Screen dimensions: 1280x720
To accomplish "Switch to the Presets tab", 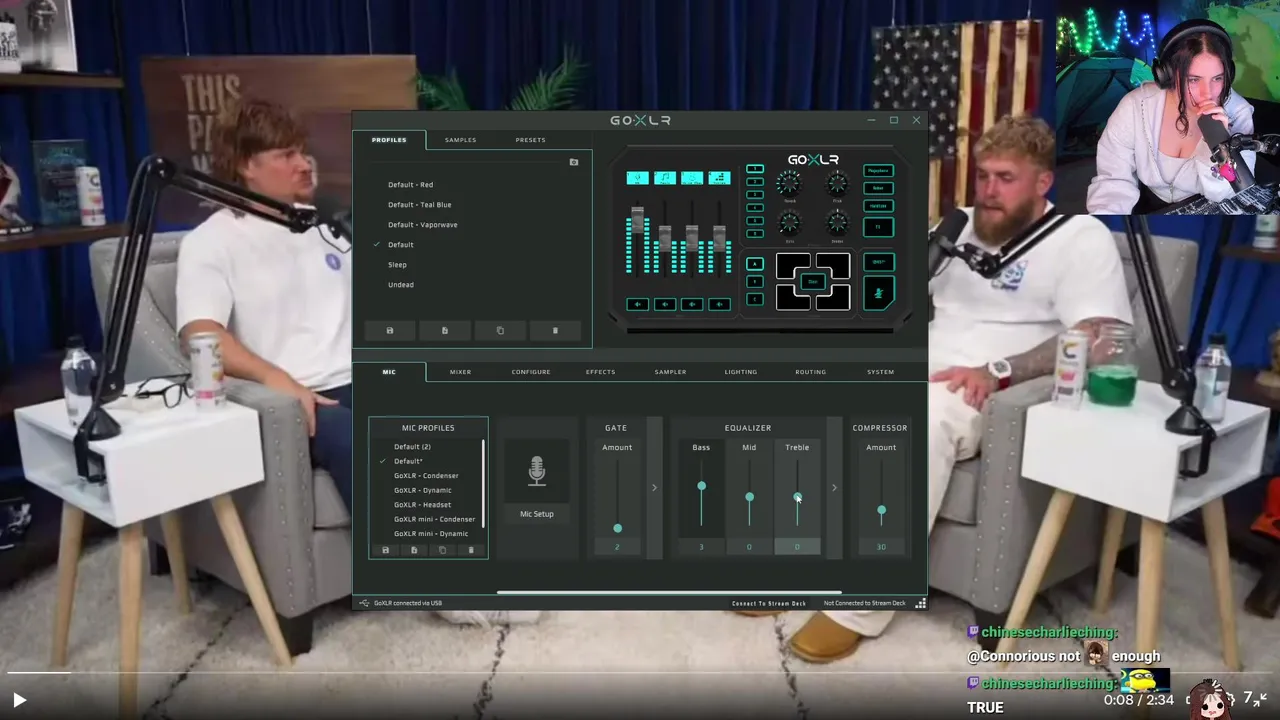I will tap(530, 140).
